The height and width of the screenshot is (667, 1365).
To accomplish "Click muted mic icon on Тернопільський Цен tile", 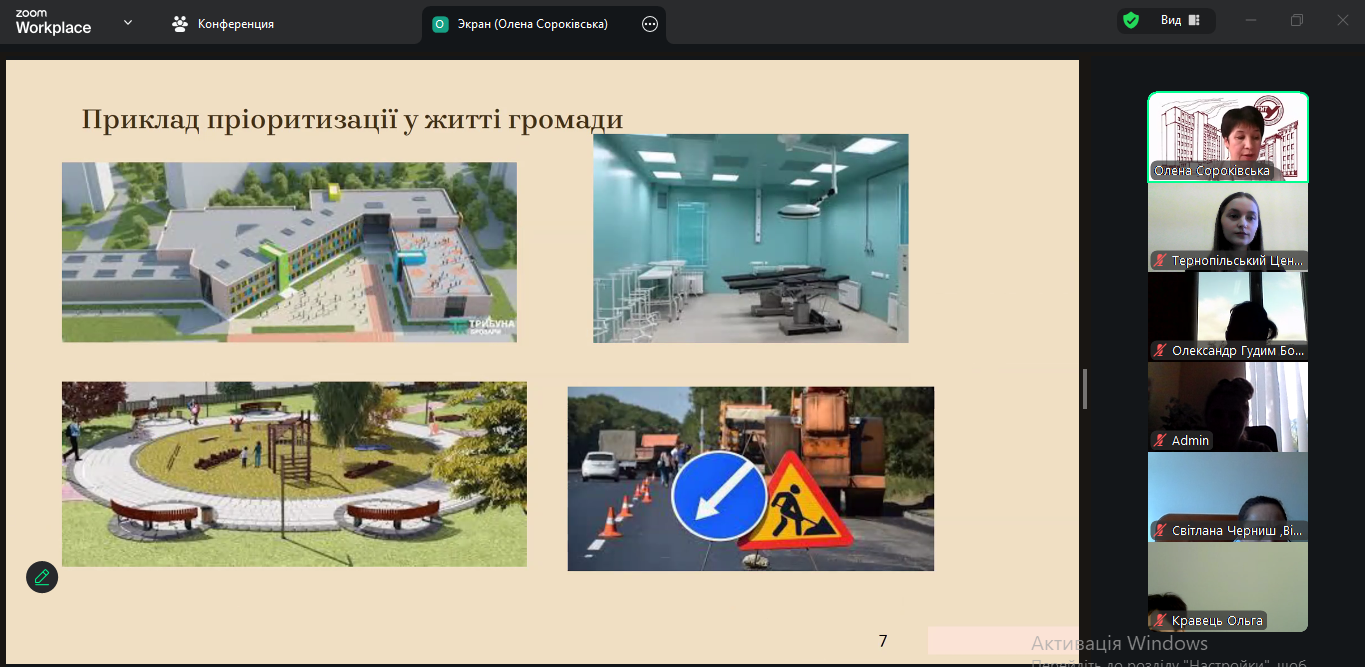I will click(x=1160, y=261).
